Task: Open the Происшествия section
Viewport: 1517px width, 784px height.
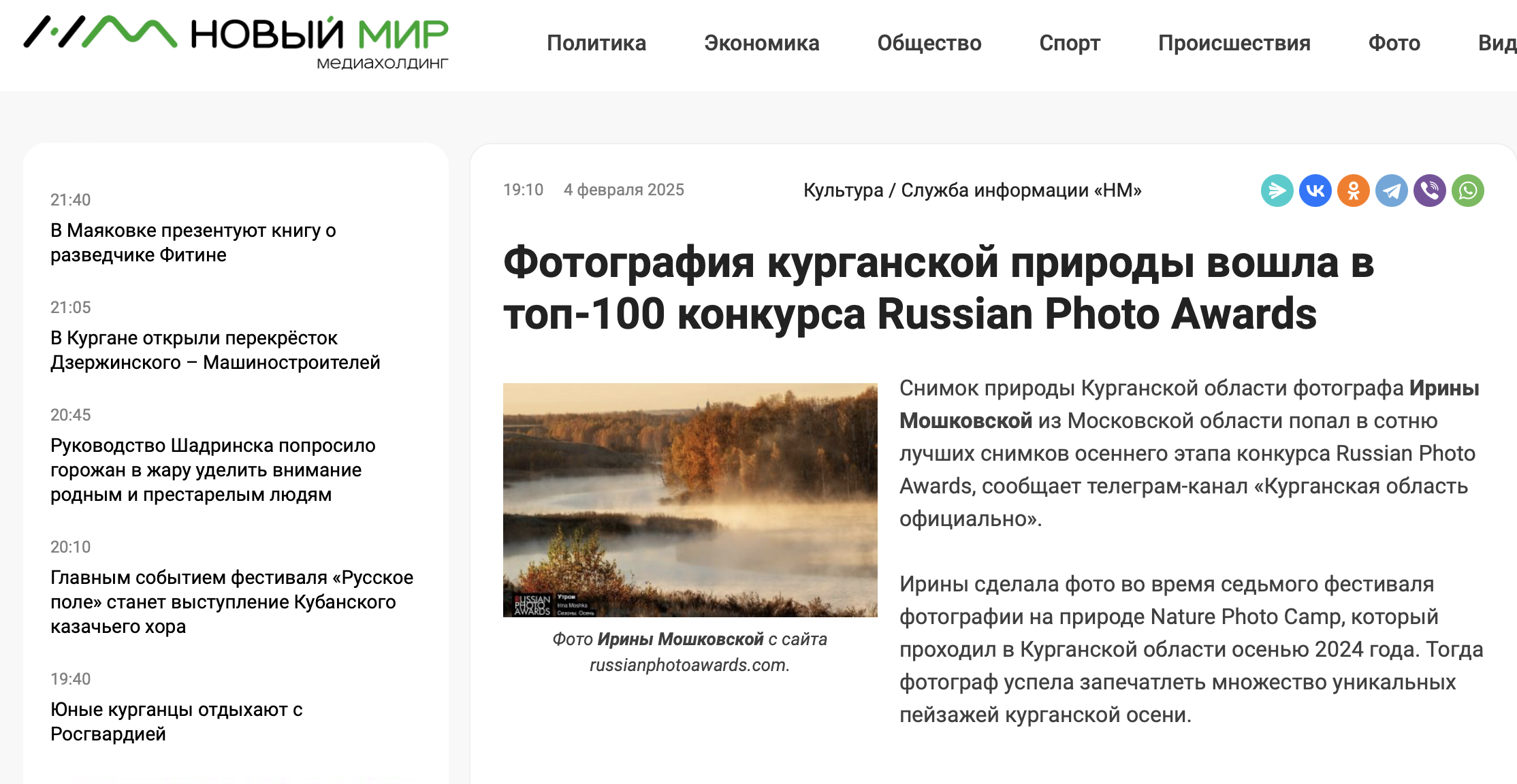Action: (1234, 43)
